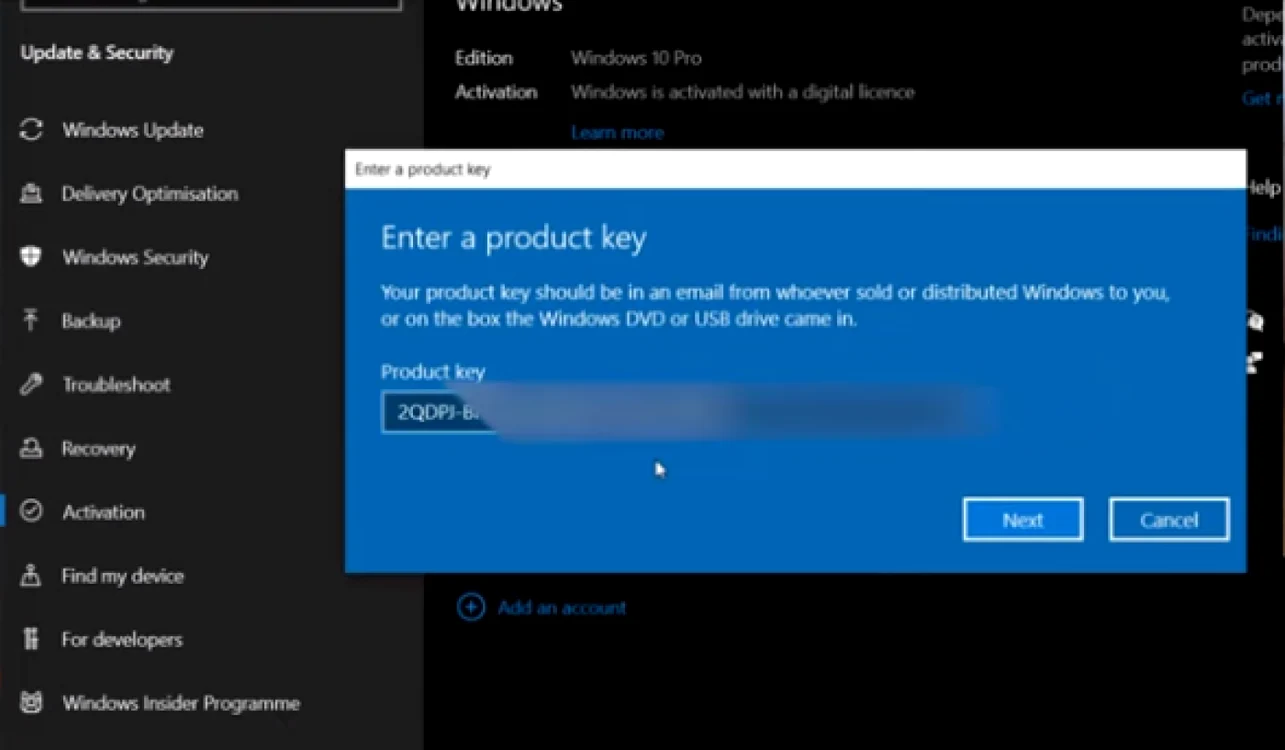The height and width of the screenshot is (750, 1285).
Task: Click the Recovery icon in sidebar
Action: coord(31,448)
